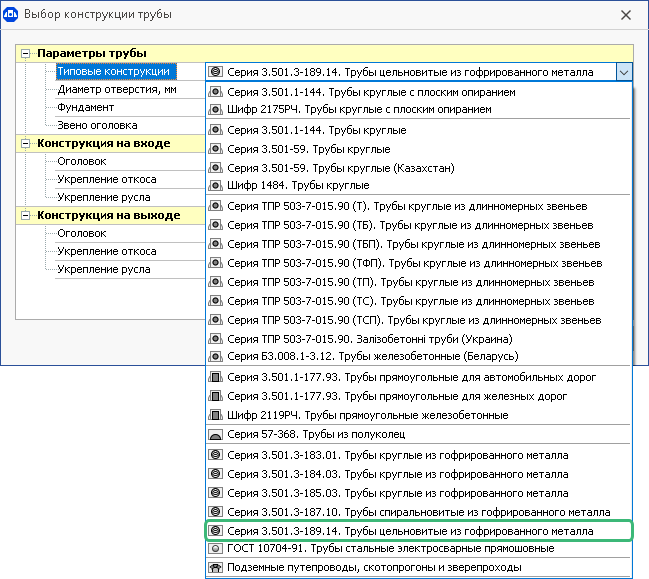Click corrugated pipe icon for Серия 3.501.3-183.01
The height and width of the screenshot is (579, 649).
point(215,455)
